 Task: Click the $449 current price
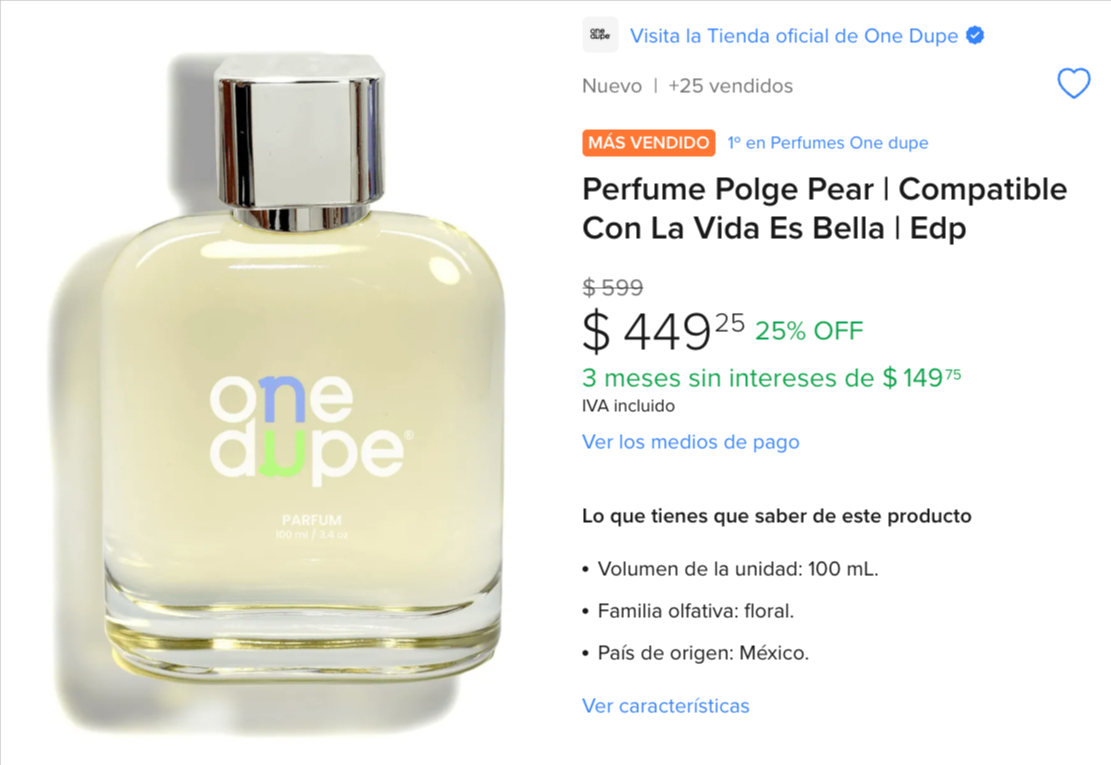point(663,331)
